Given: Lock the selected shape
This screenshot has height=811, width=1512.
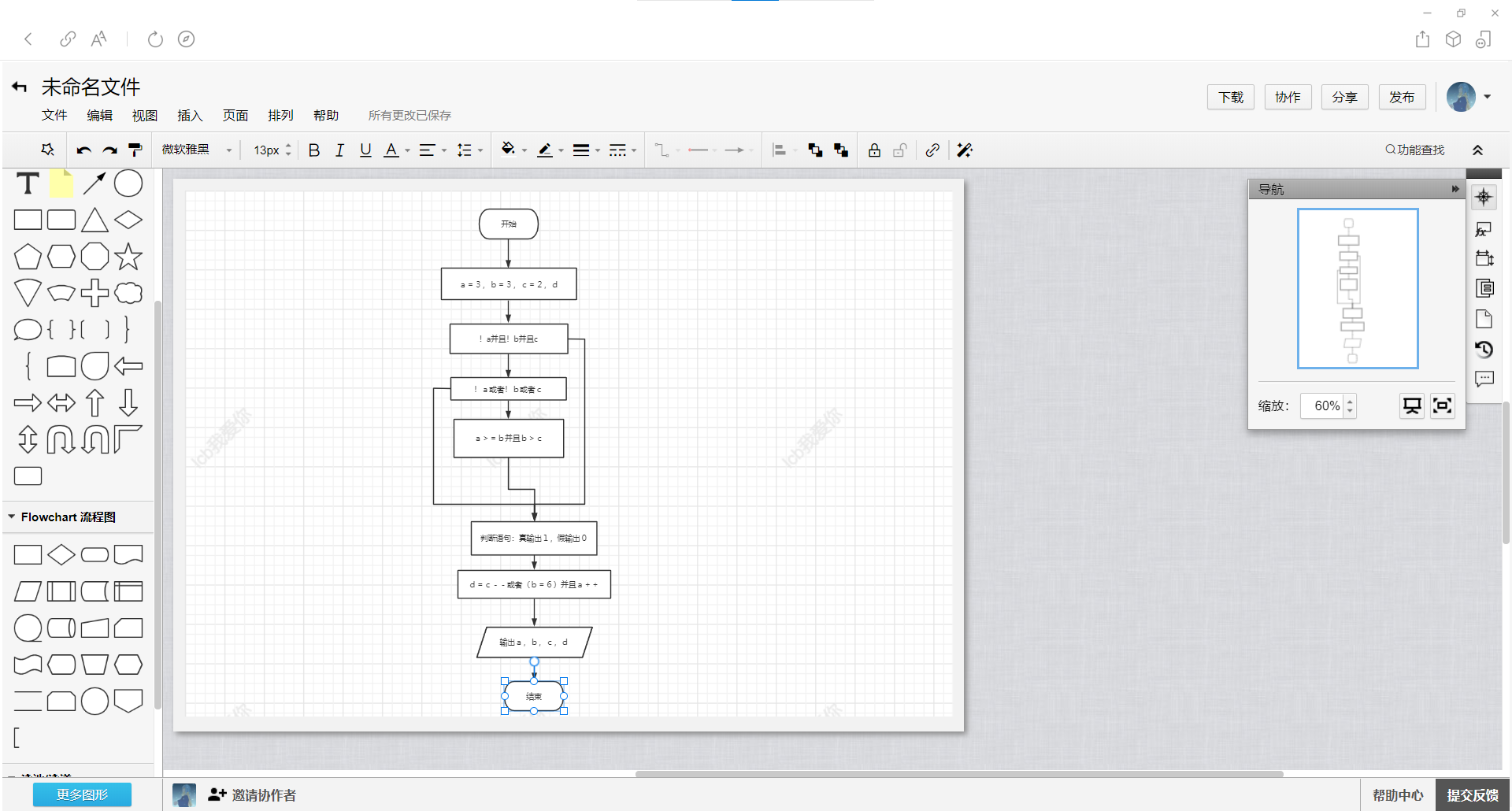Looking at the screenshot, I should (874, 150).
